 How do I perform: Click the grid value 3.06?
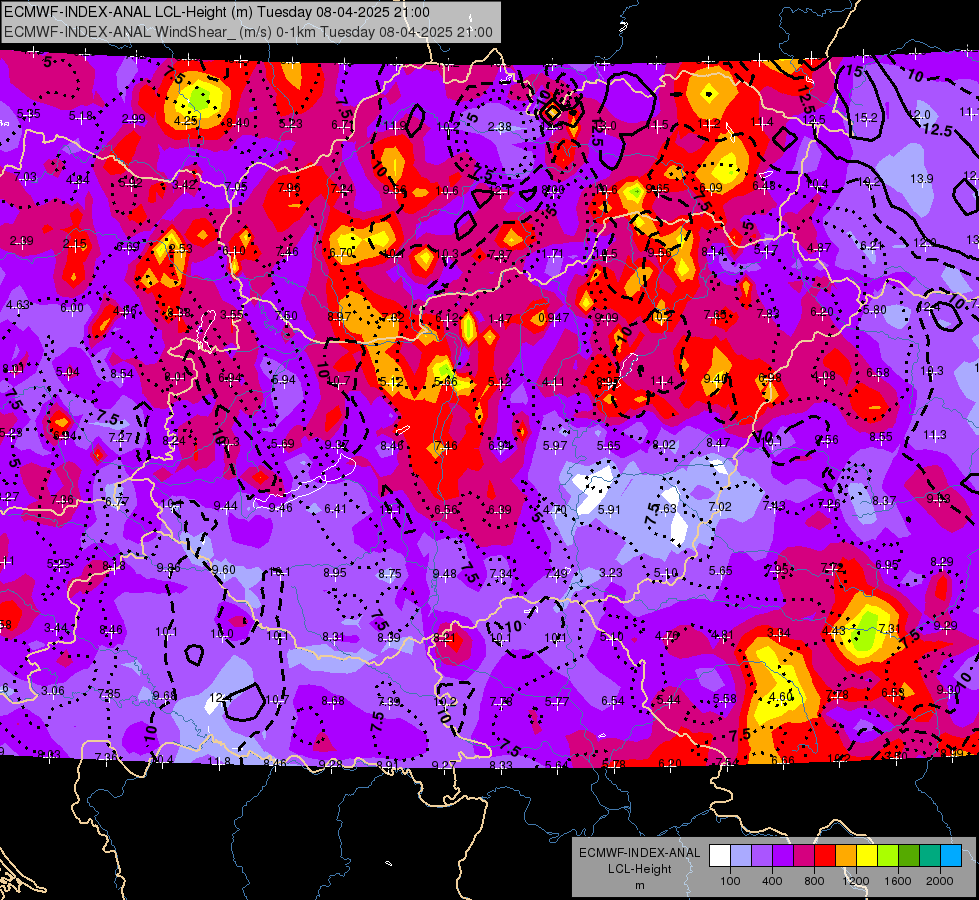(52, 691)
